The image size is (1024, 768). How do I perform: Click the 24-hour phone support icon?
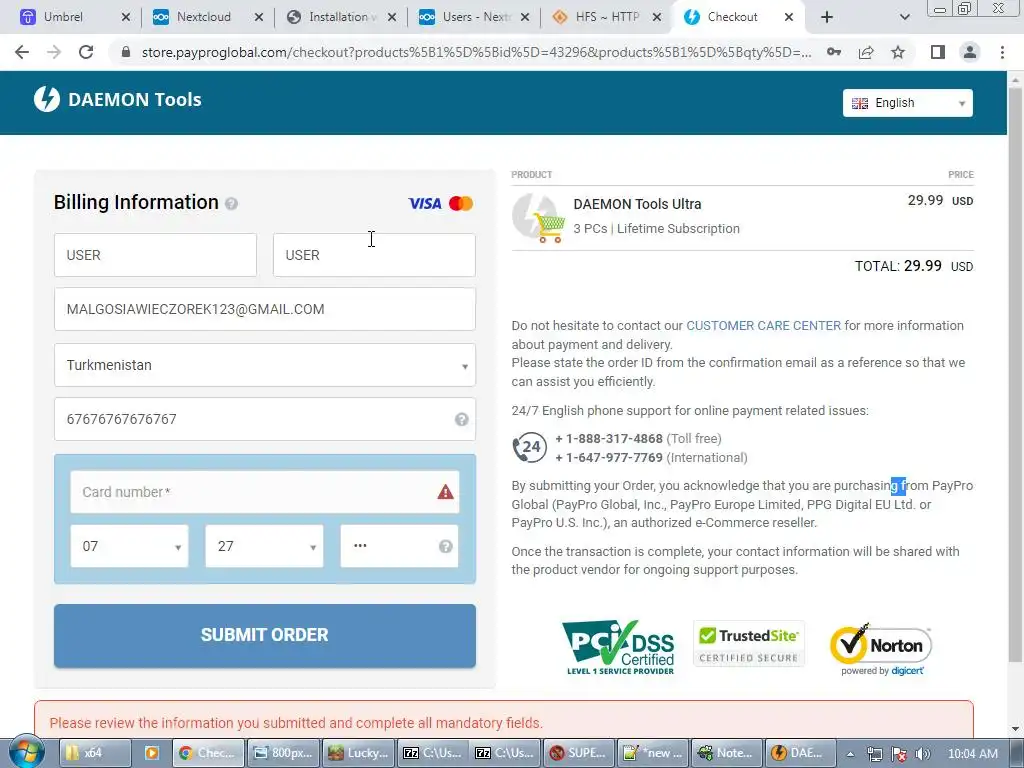529,448
